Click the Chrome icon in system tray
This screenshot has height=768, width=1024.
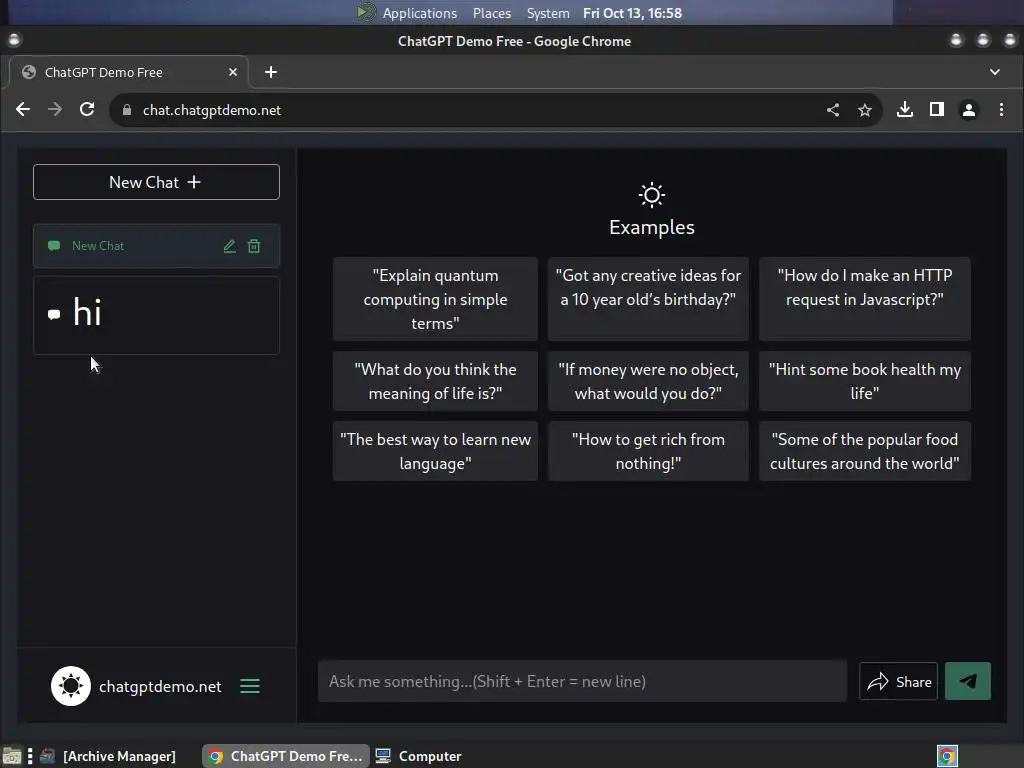pyautogui.click(x=947, y=756)
